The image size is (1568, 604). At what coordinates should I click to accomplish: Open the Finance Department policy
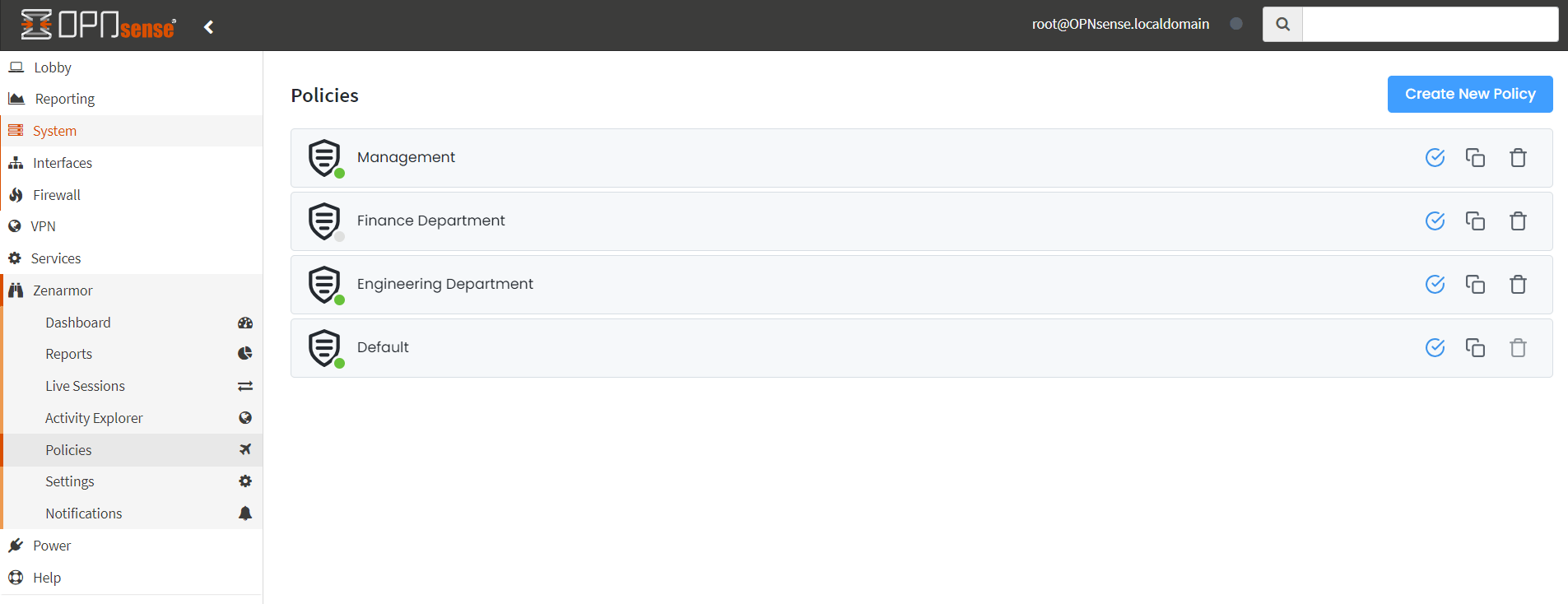click(x=430, y=221)
